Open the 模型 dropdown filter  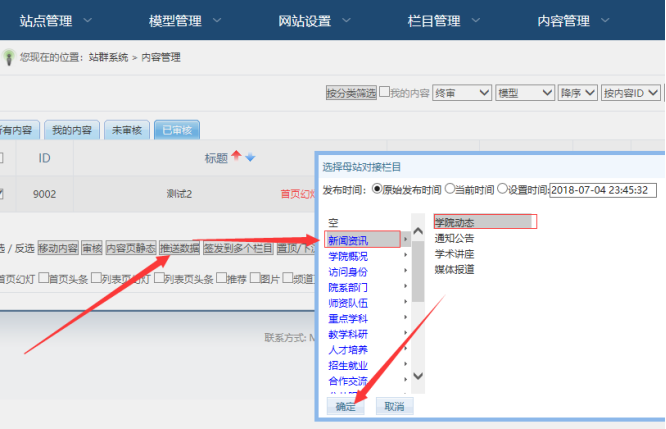[525, 93]
